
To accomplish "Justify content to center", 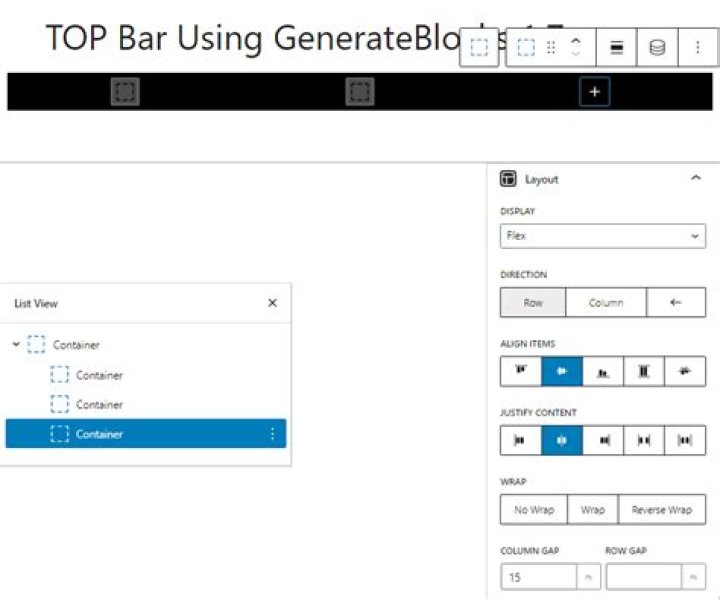I will pyautogui.click(x=562, y=440).
